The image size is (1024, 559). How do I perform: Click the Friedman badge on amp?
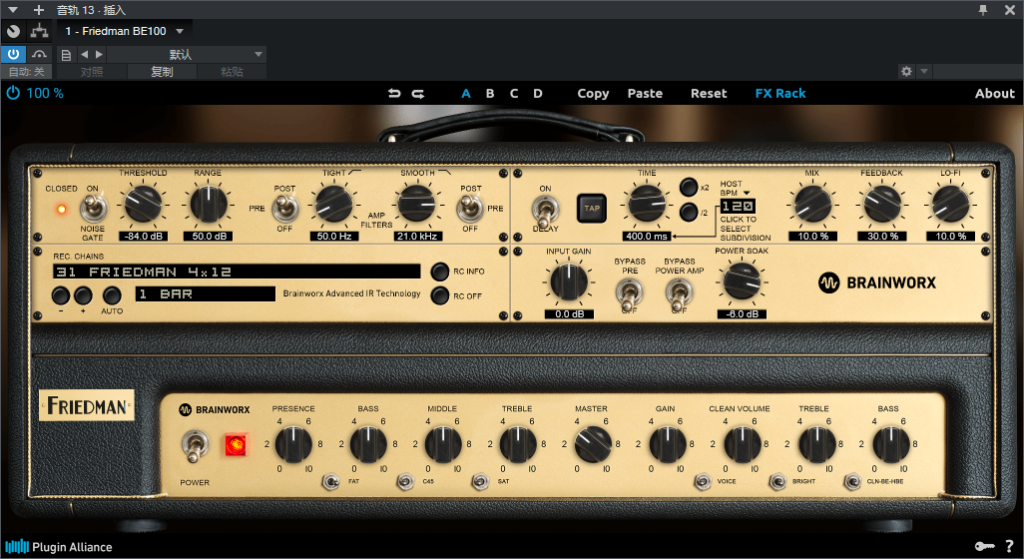(87, 406)
